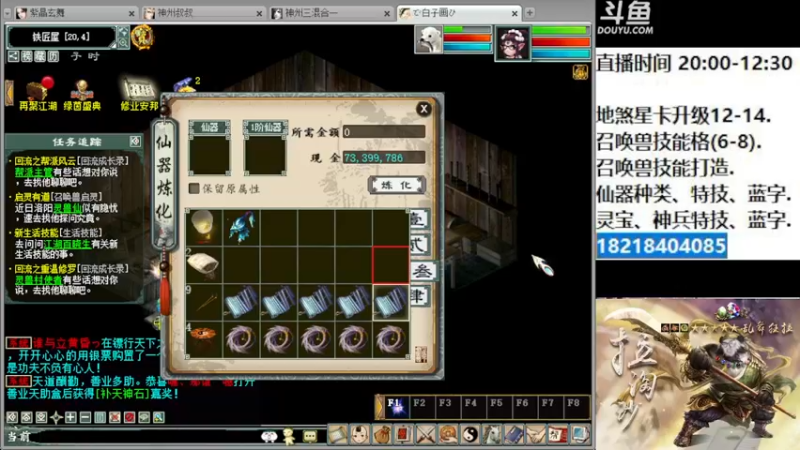Open the character face icon in bottom bar

[x=360, y=435]
